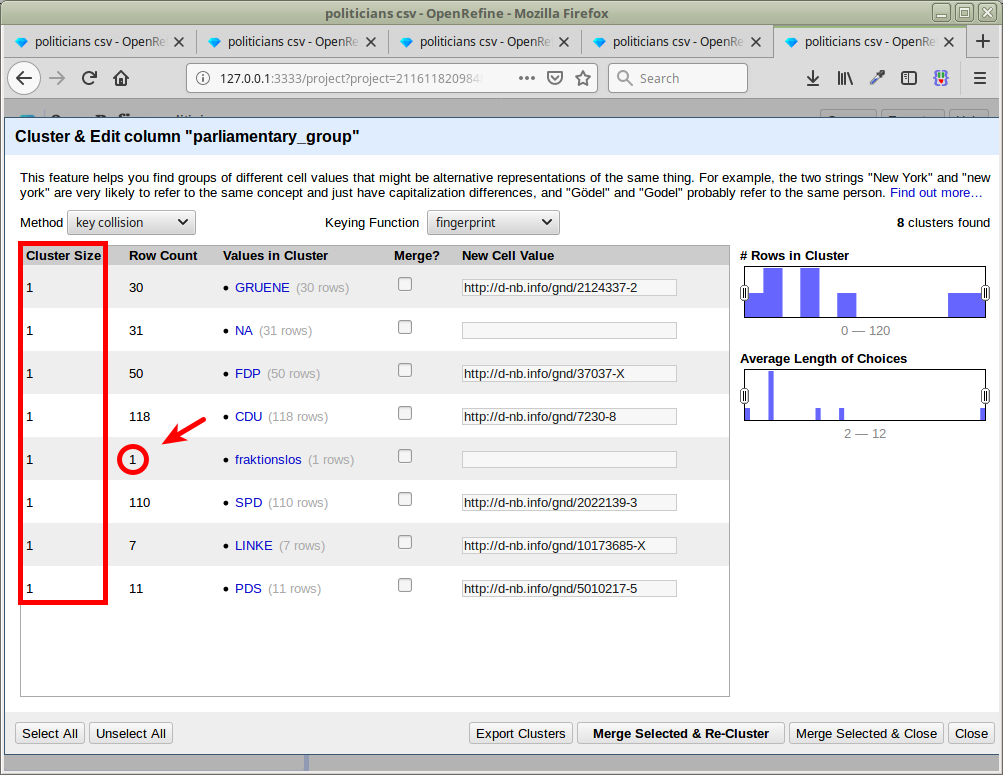The image size is (1003, 775).
Task: Click the eyedropper toolbar icon
Action: (877, 78)
